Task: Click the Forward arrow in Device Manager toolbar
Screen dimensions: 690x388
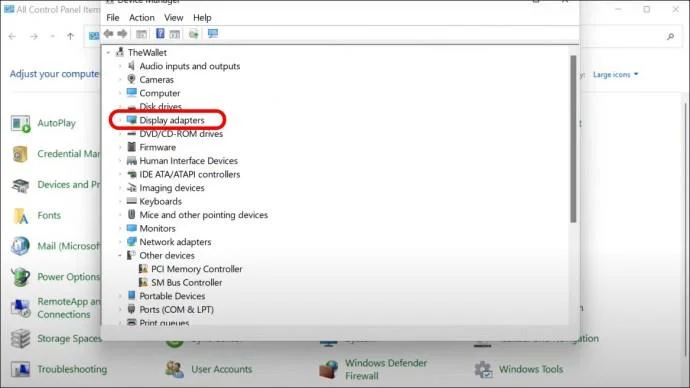Action: [122, 33]
